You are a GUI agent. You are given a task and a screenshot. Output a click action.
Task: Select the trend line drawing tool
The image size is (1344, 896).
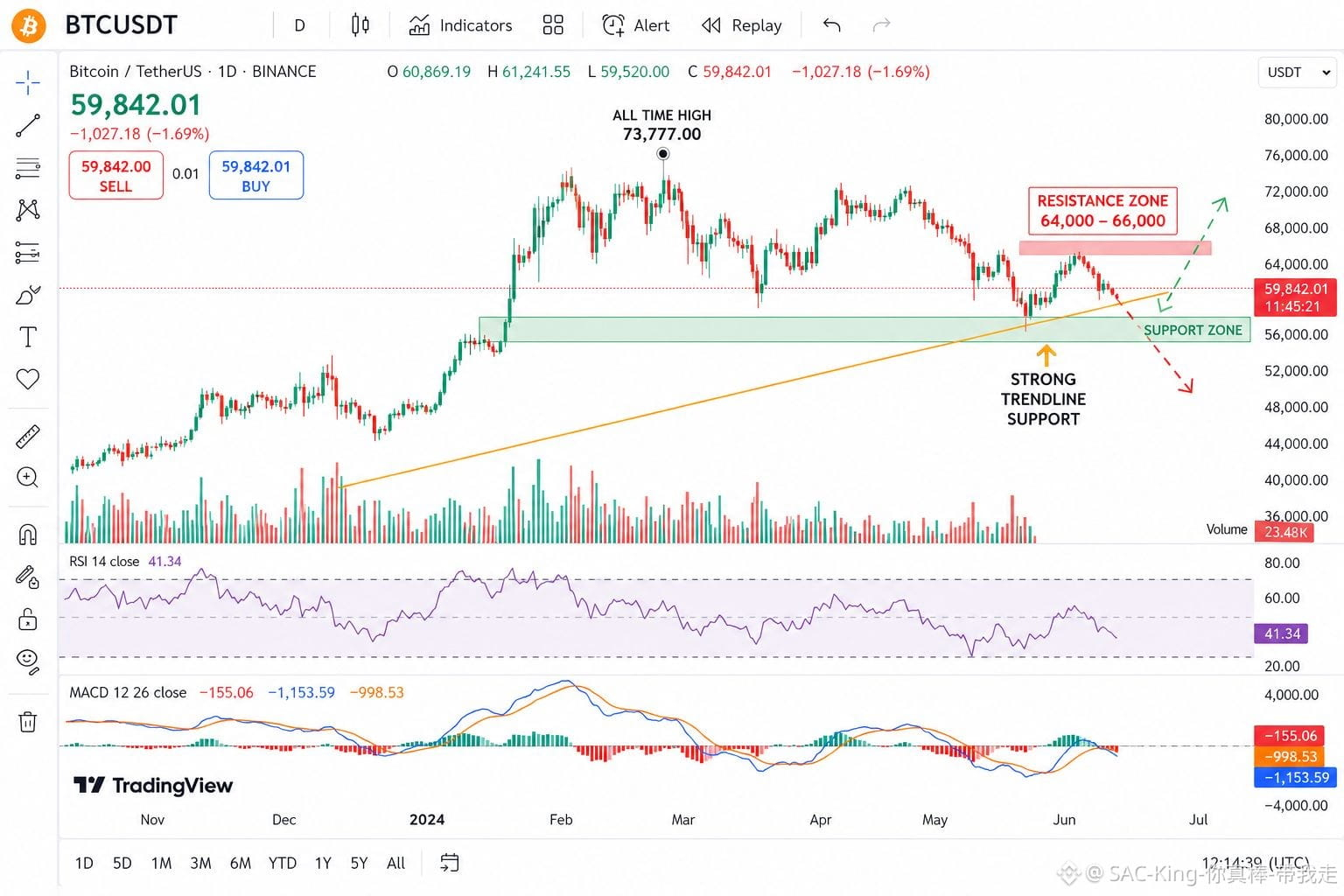click(28, 126)
